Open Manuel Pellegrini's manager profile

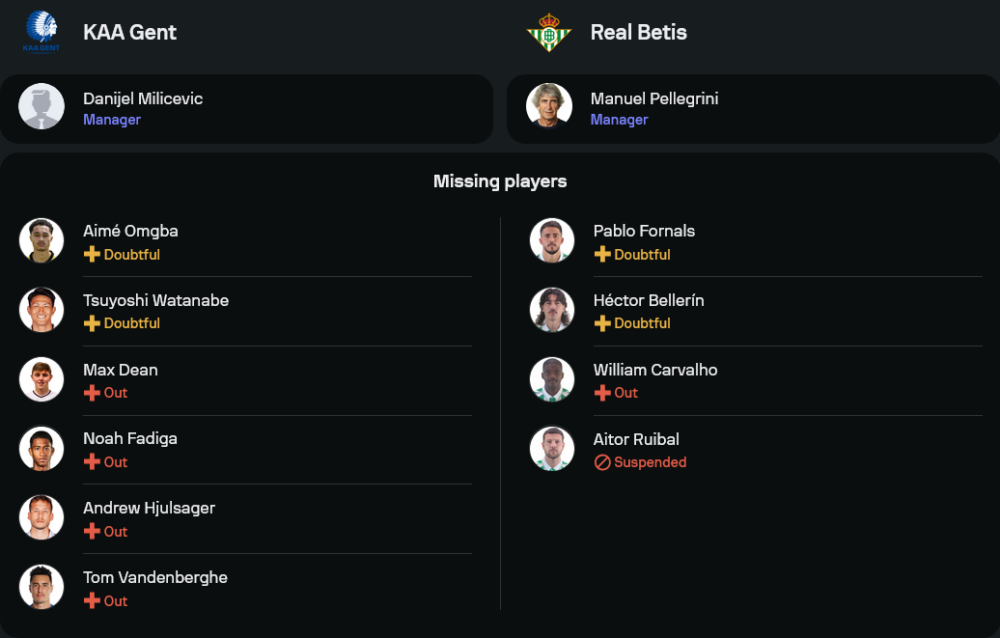[x=654, y=99]
